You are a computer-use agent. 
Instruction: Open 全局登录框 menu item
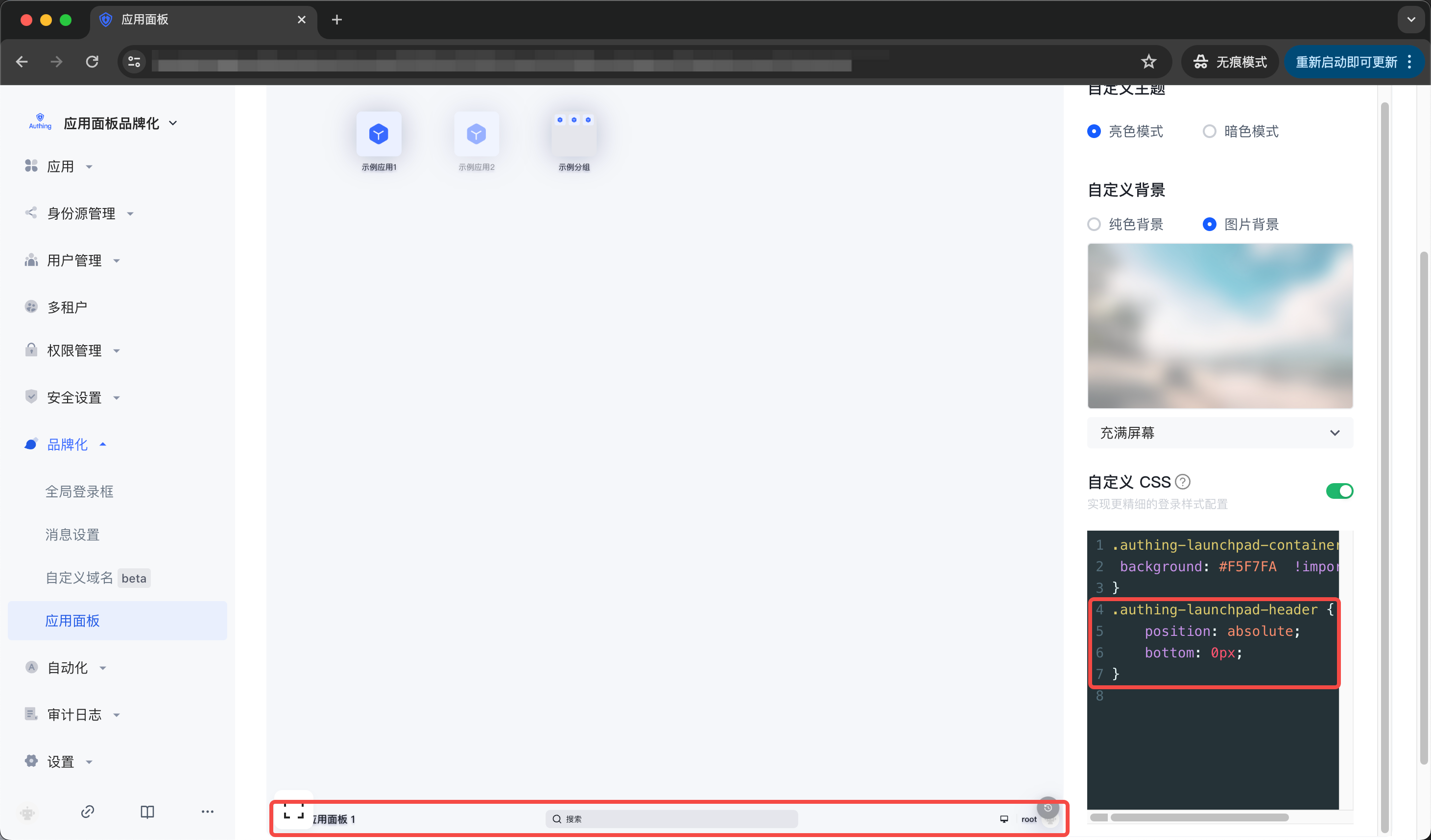[79, 491]
